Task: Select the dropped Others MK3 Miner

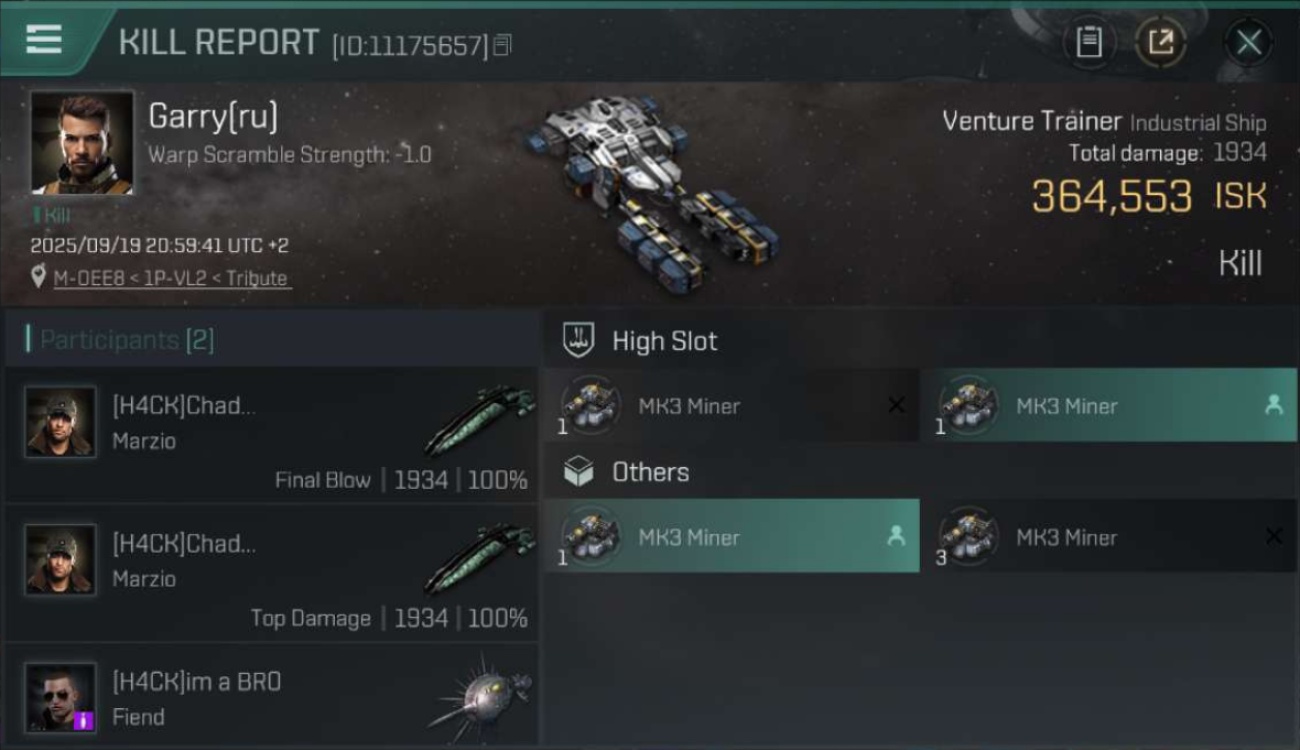Action: pos(731,536)
